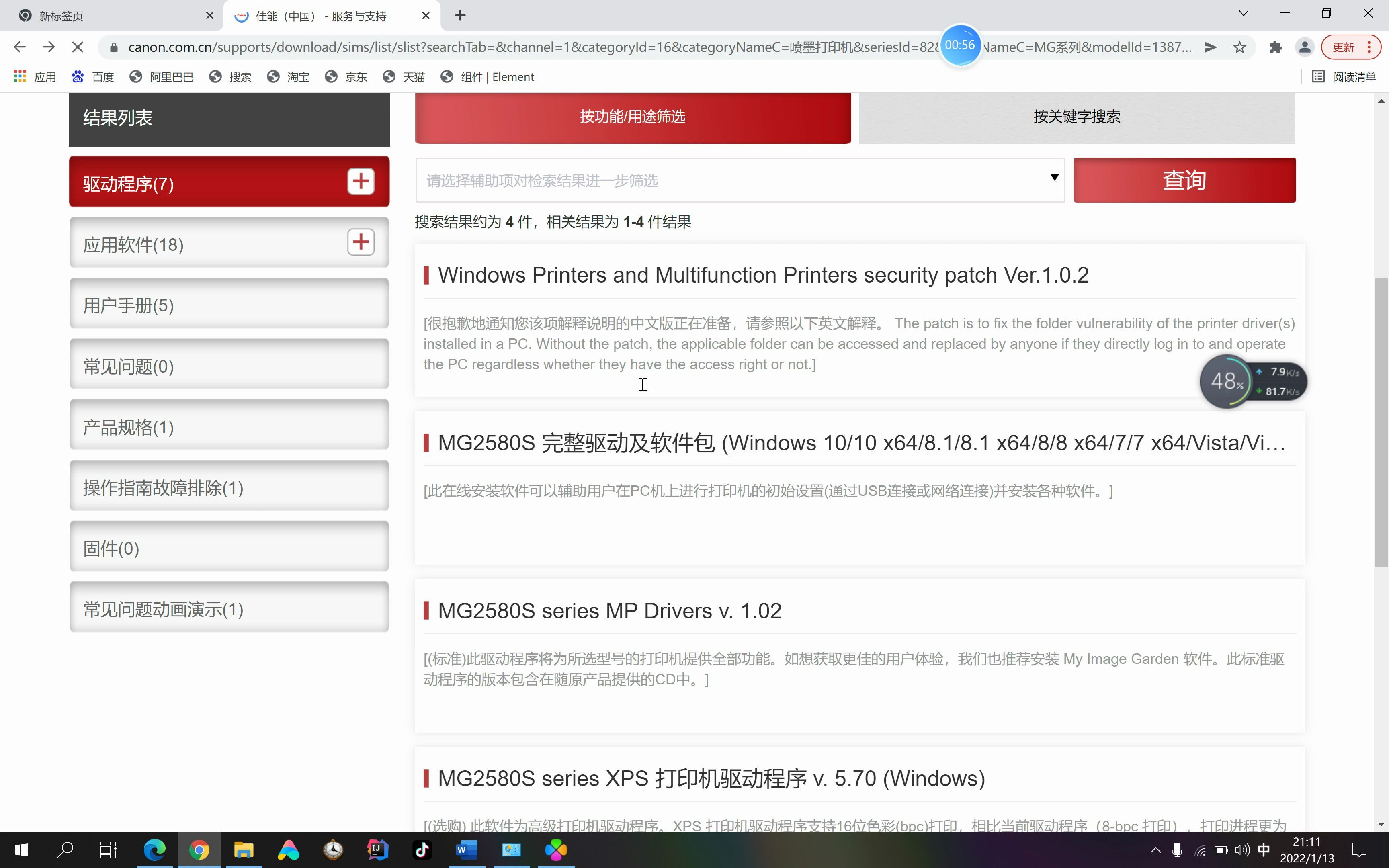
Task: Open the Chrome profile avatar
Action: coord(1305,47)
